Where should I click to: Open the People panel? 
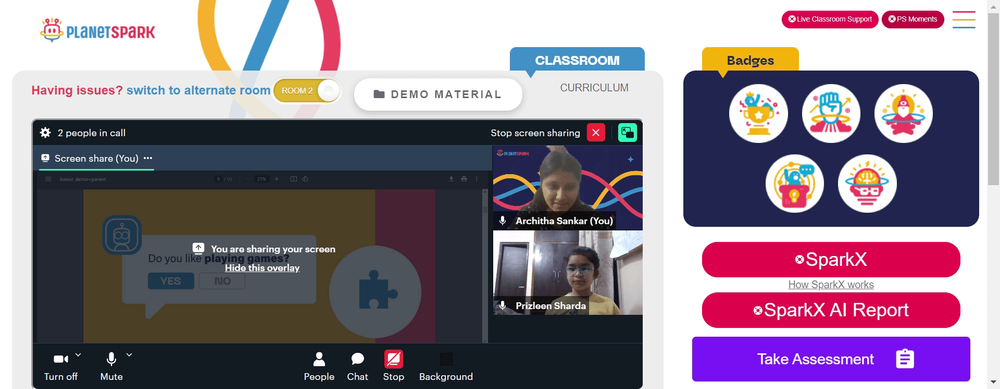tap(319, 367)
